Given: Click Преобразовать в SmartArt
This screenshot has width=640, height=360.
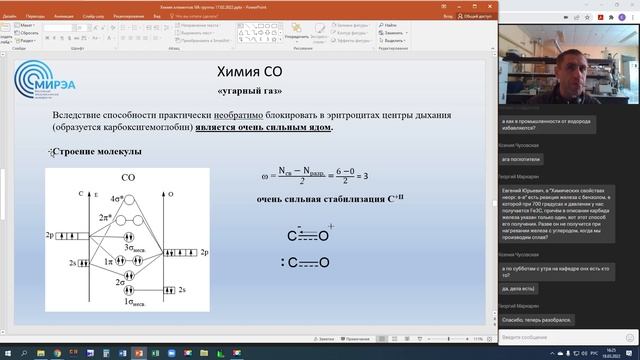Looking at the screenshot, I should 203,40.
